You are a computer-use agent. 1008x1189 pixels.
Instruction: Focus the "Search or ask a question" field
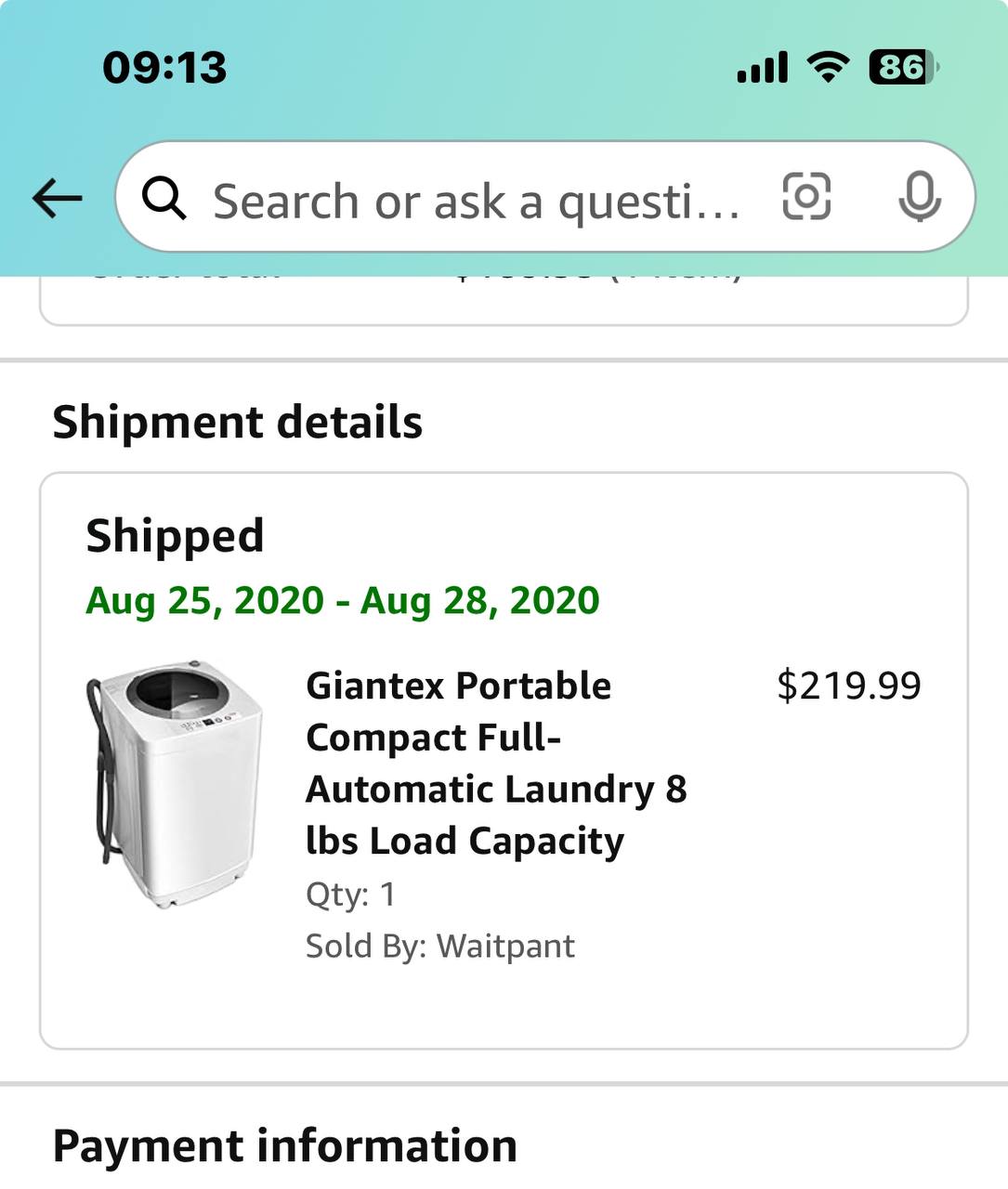tap(476, 201)
